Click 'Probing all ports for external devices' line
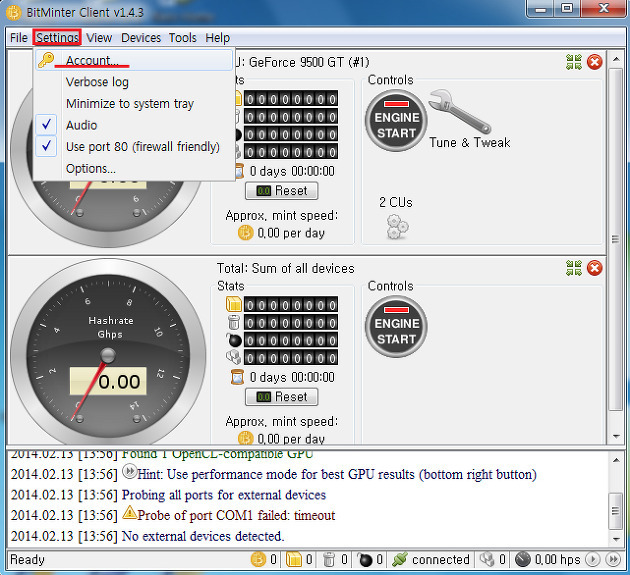 224,495
